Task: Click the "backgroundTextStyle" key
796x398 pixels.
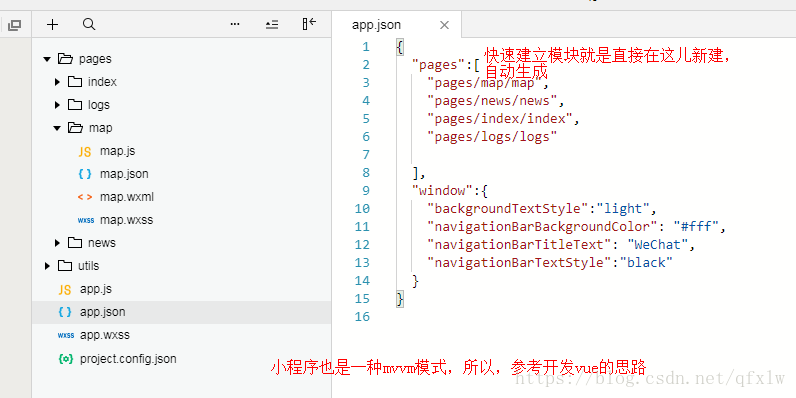Action: coord(508,209)
